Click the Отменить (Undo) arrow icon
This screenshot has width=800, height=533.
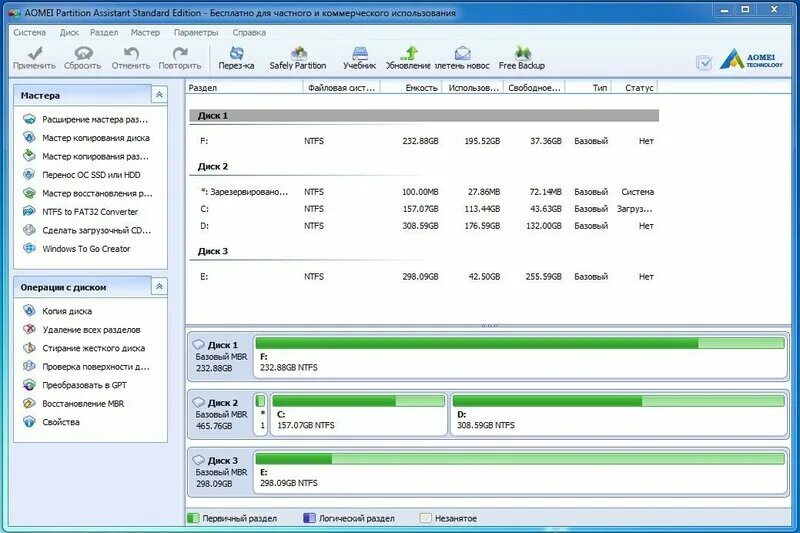click(131, 53)
